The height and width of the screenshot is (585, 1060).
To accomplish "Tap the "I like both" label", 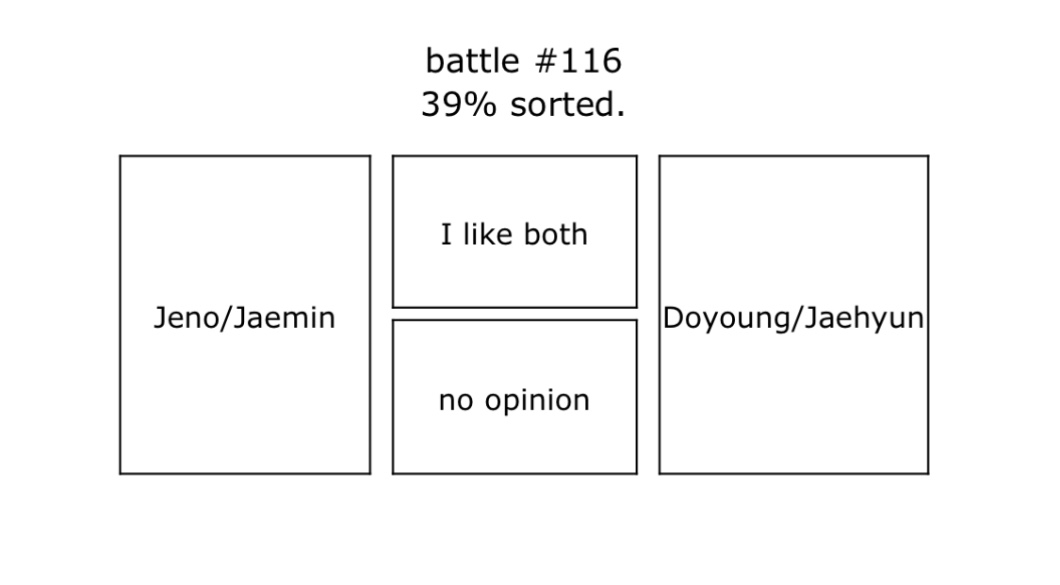I will tap(514, 235).
